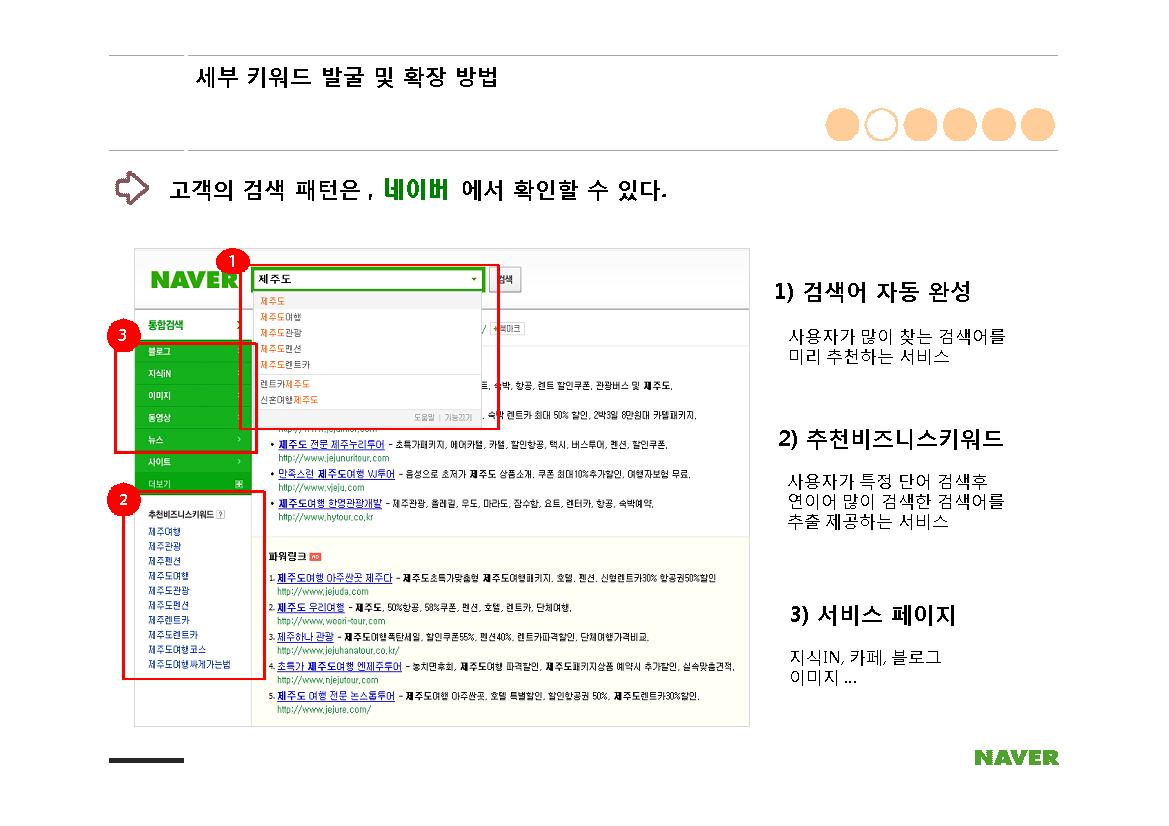Click 기능끄기 to turn off autocomplete
This screenshot has height=826, width=1169.
click(x=459, y=417)
